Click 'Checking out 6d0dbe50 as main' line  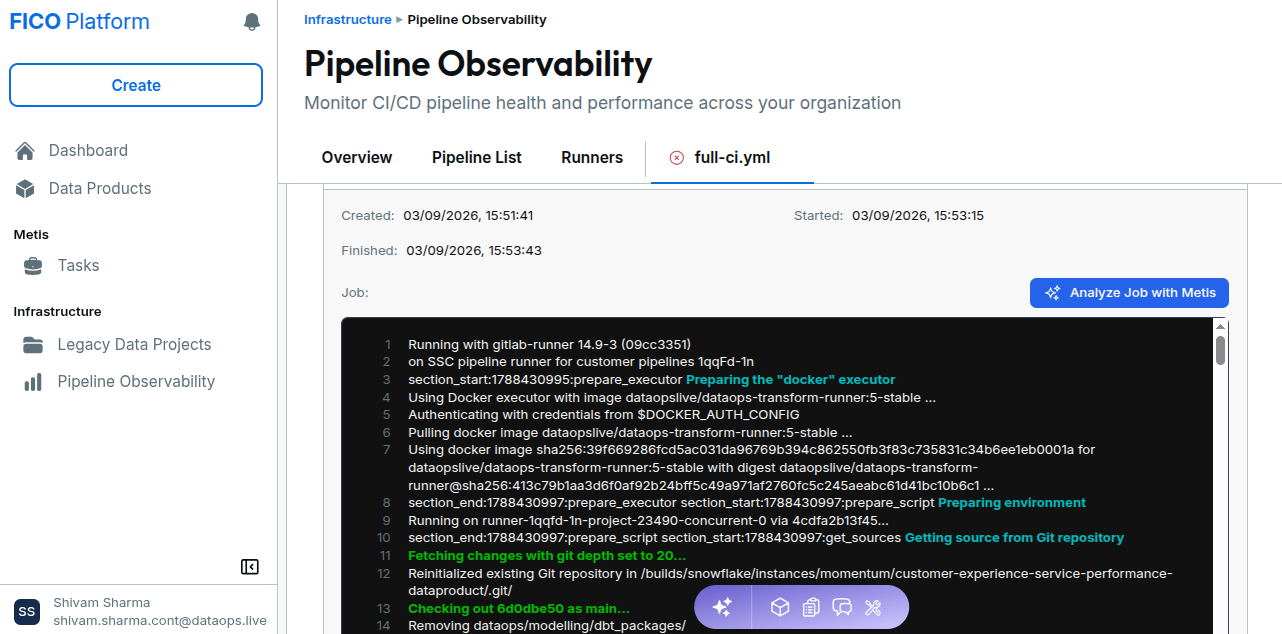pos(519,609)
